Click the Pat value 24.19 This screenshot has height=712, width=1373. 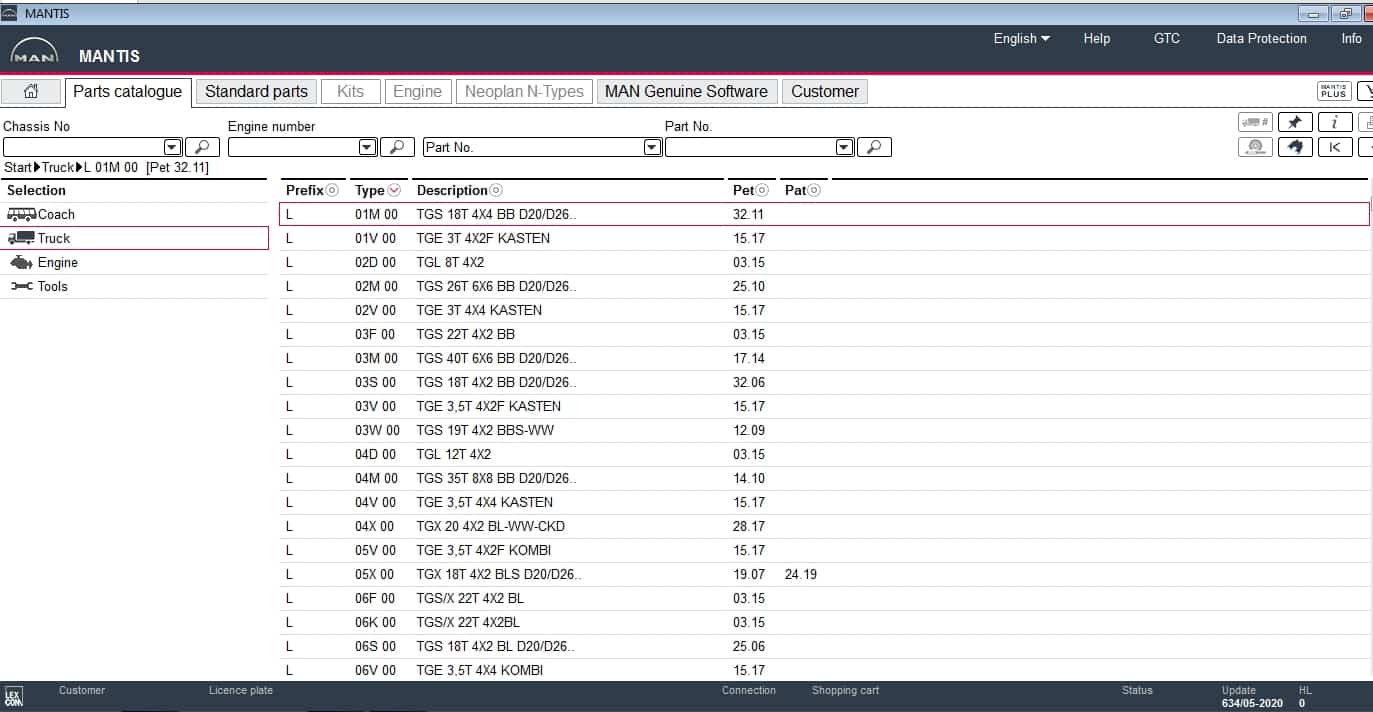coord(801,574)
